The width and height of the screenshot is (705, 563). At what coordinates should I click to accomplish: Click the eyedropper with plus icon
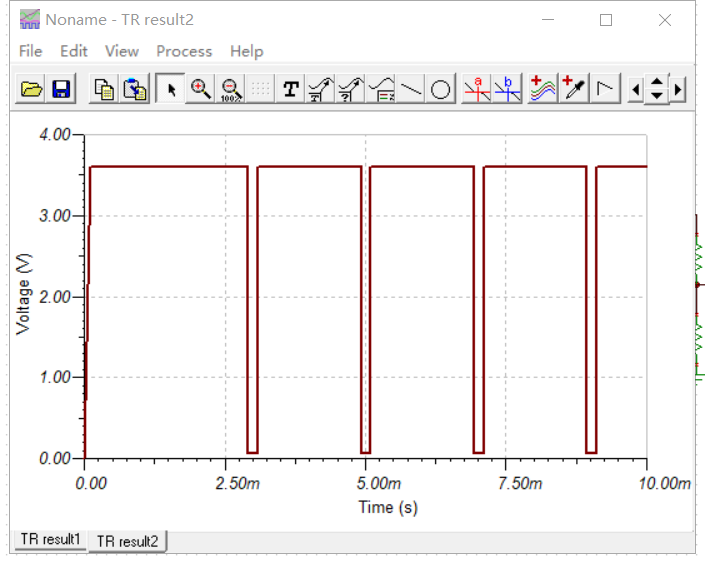pyautogui.click(x=573, y=89)
